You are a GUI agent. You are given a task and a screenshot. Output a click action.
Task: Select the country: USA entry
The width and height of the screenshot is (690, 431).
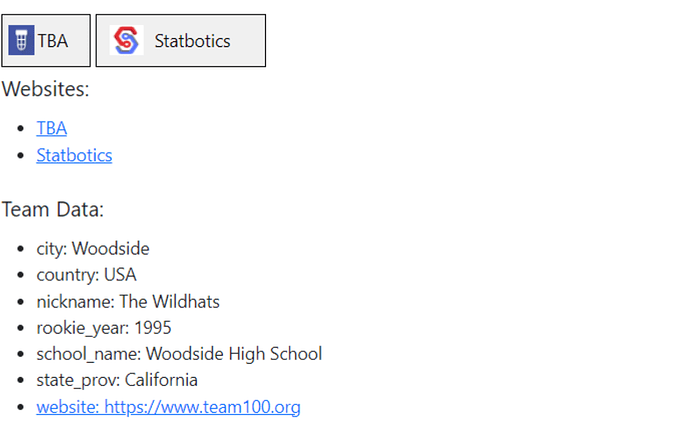[86, 275]
